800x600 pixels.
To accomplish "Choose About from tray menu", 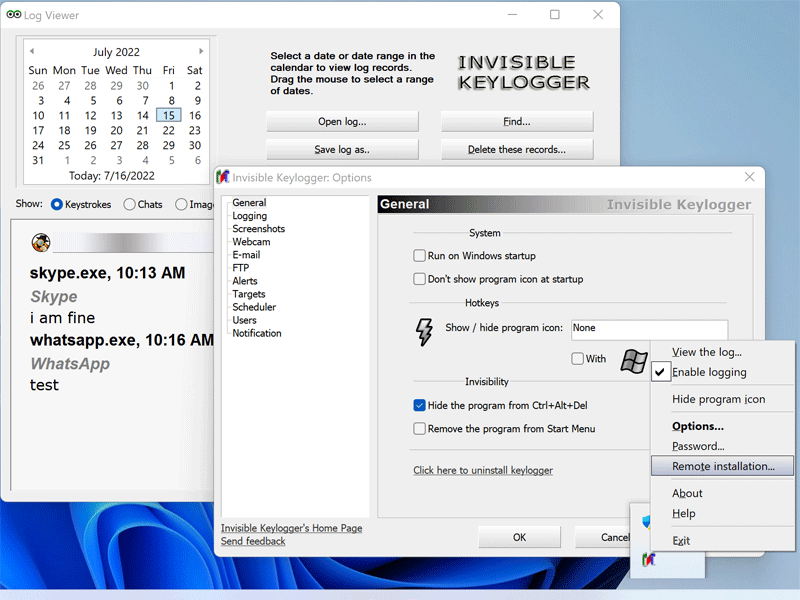I will 722,493.
